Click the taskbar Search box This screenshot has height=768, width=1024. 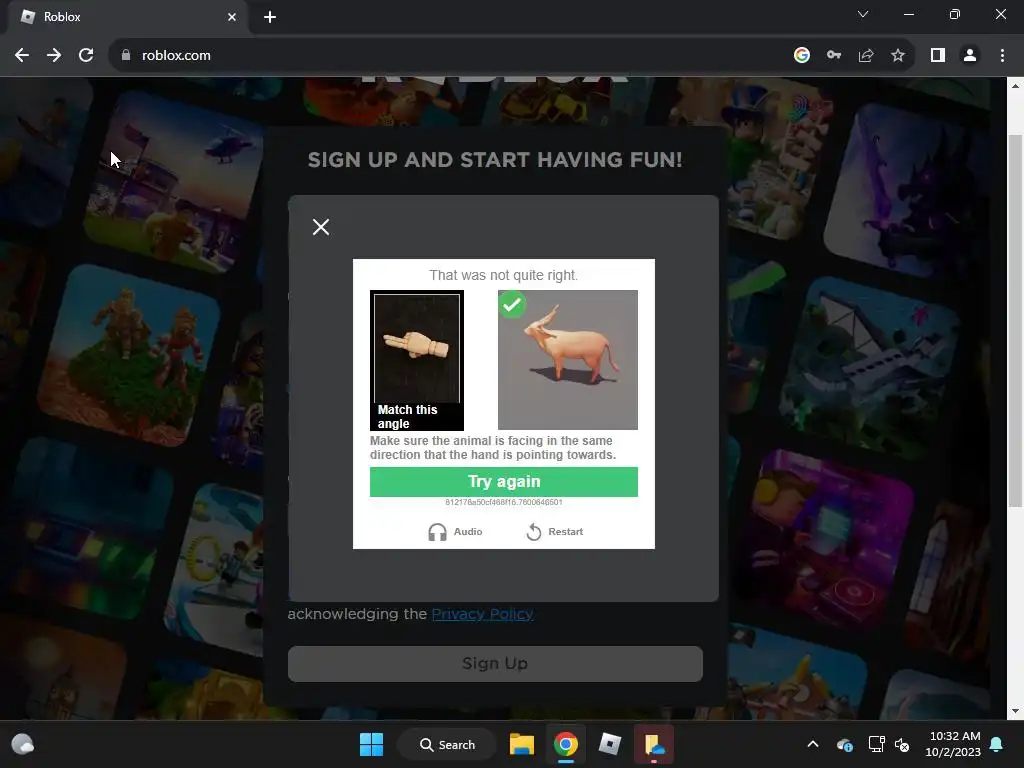click(x=447, y=744)
